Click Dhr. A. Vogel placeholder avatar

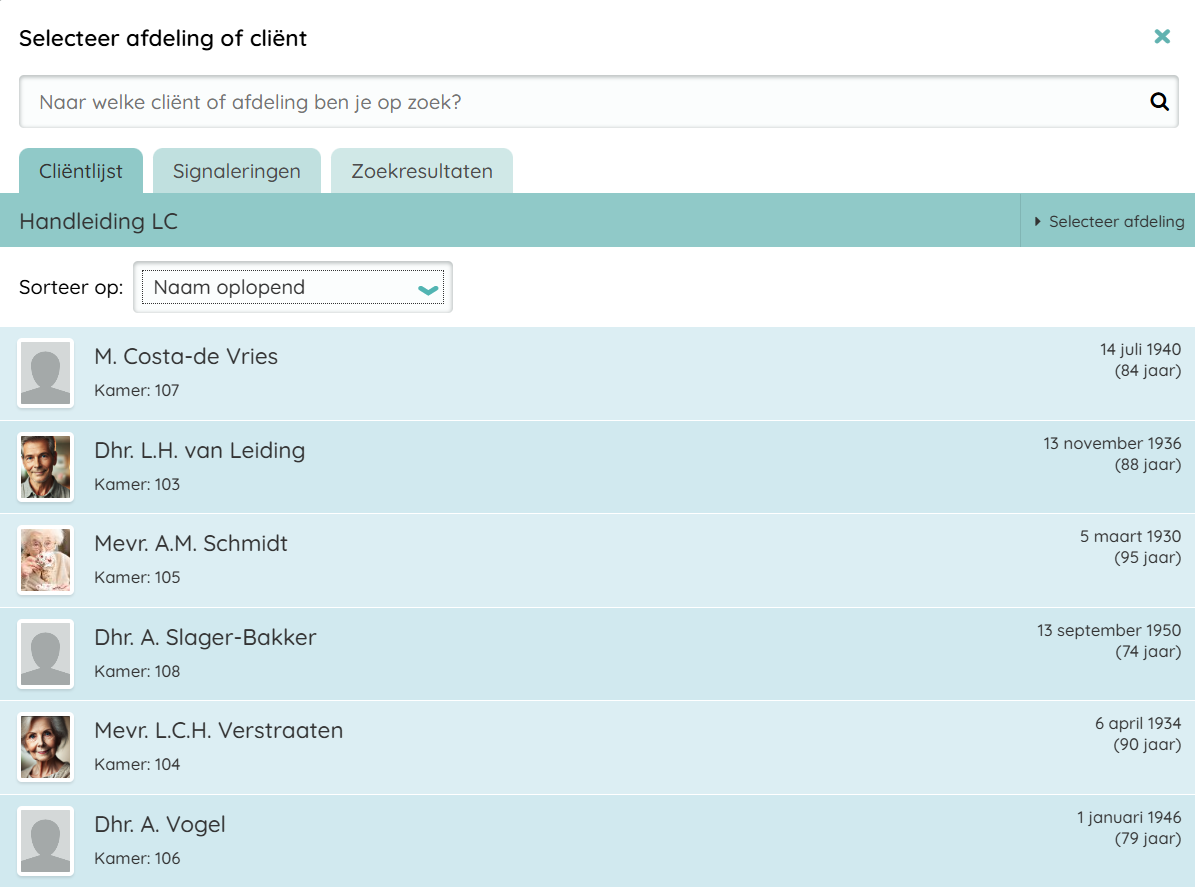46,841
